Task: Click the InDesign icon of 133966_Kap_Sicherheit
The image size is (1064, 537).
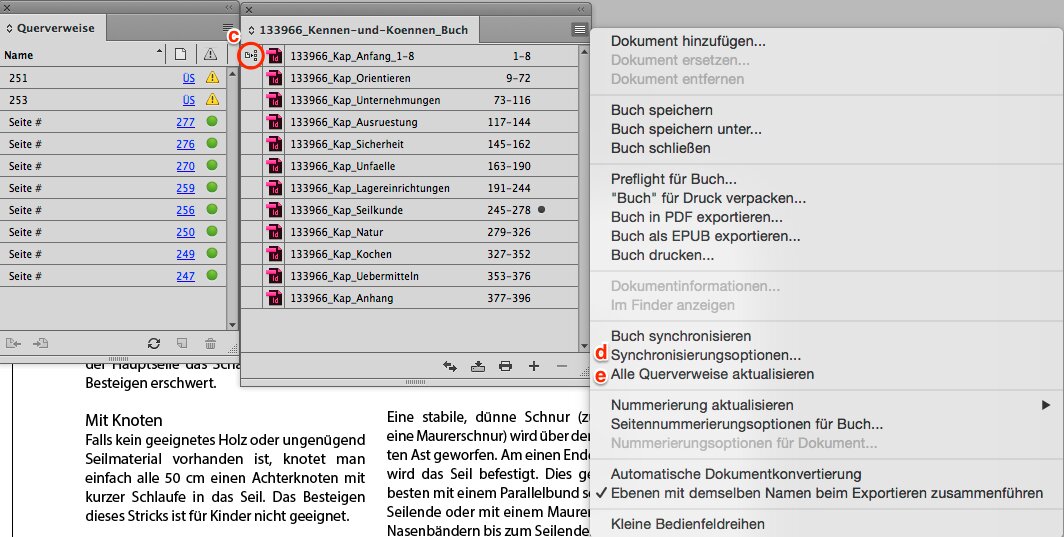Action: (274, 144)
